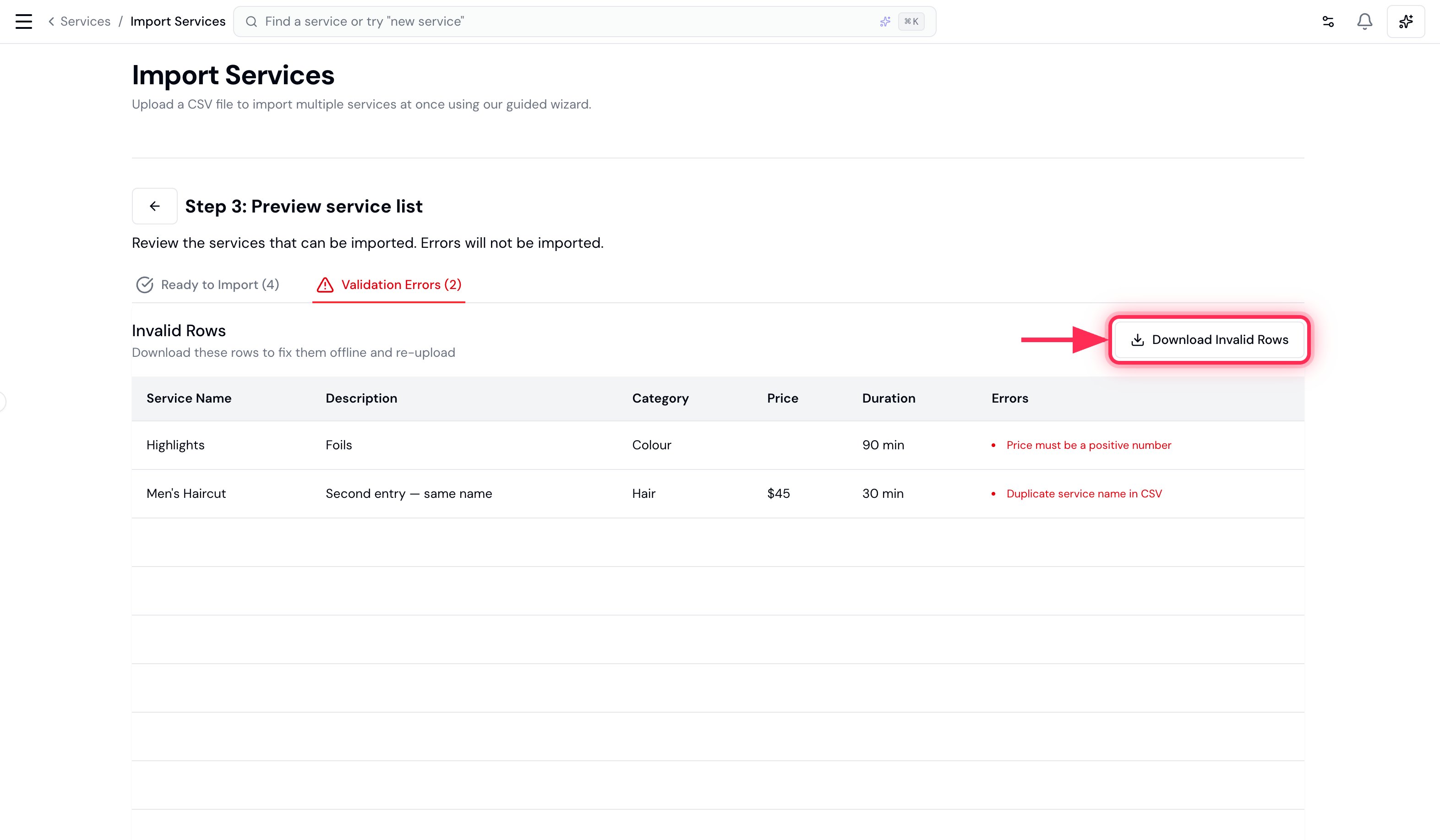Click the Download Invalid Rows button
1440x840 pixels.
pyautogui.click(x=1209, y=339)
